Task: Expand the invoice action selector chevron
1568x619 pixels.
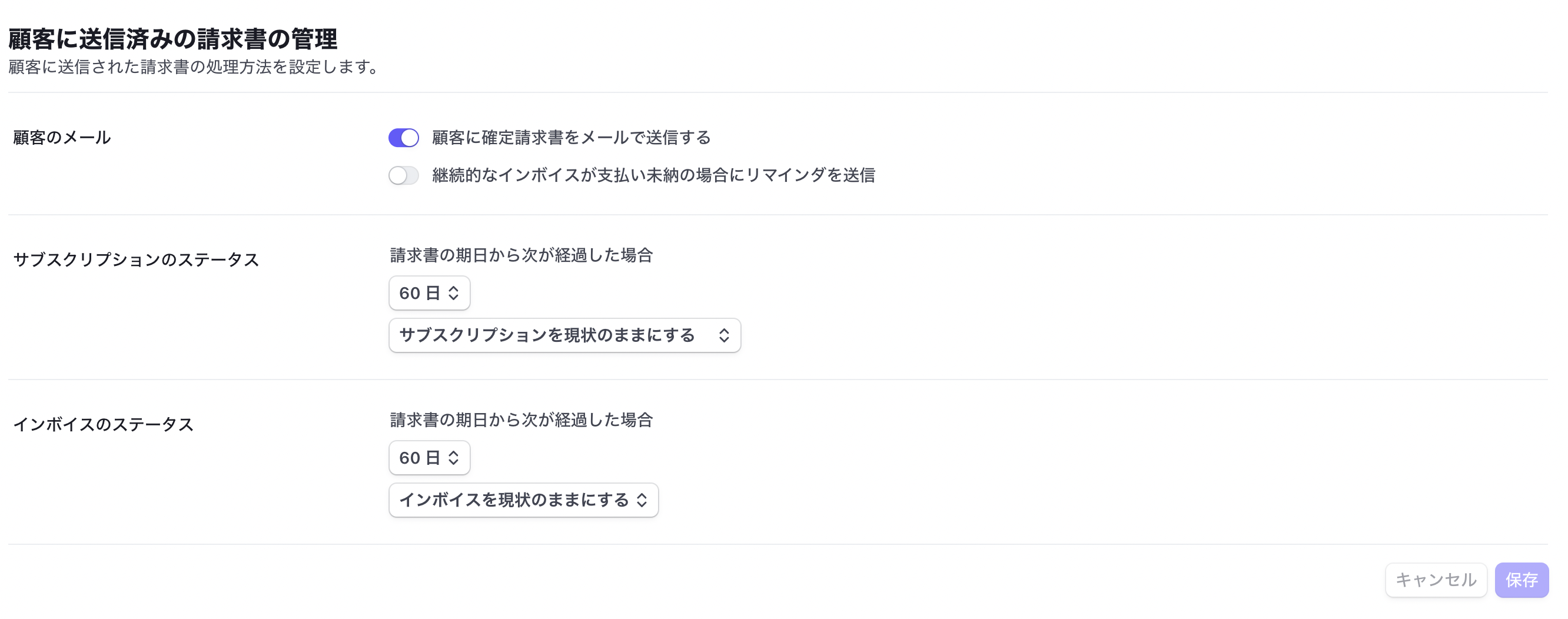Action: [x=641, y=500]
